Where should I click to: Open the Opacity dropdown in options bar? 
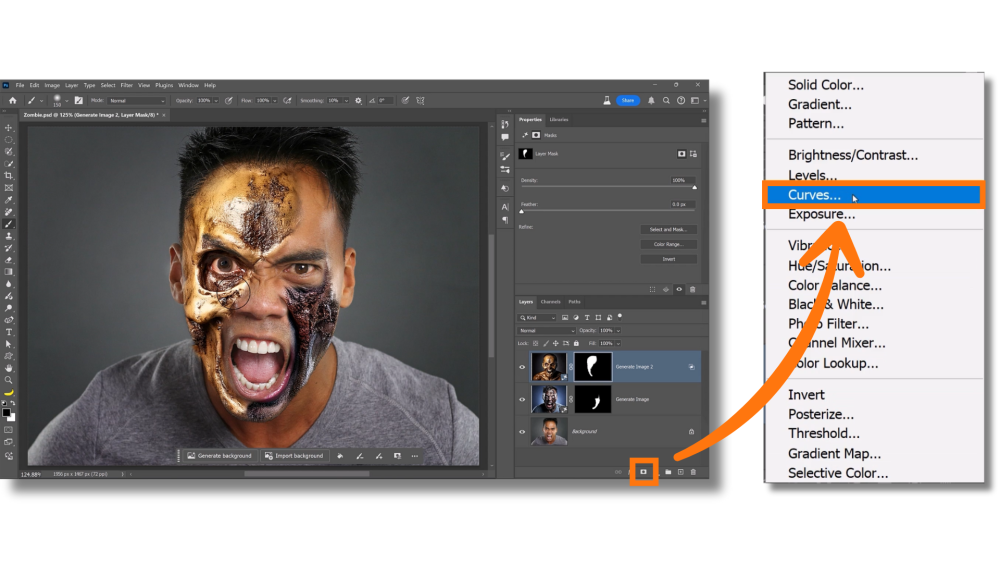(216, 101)
